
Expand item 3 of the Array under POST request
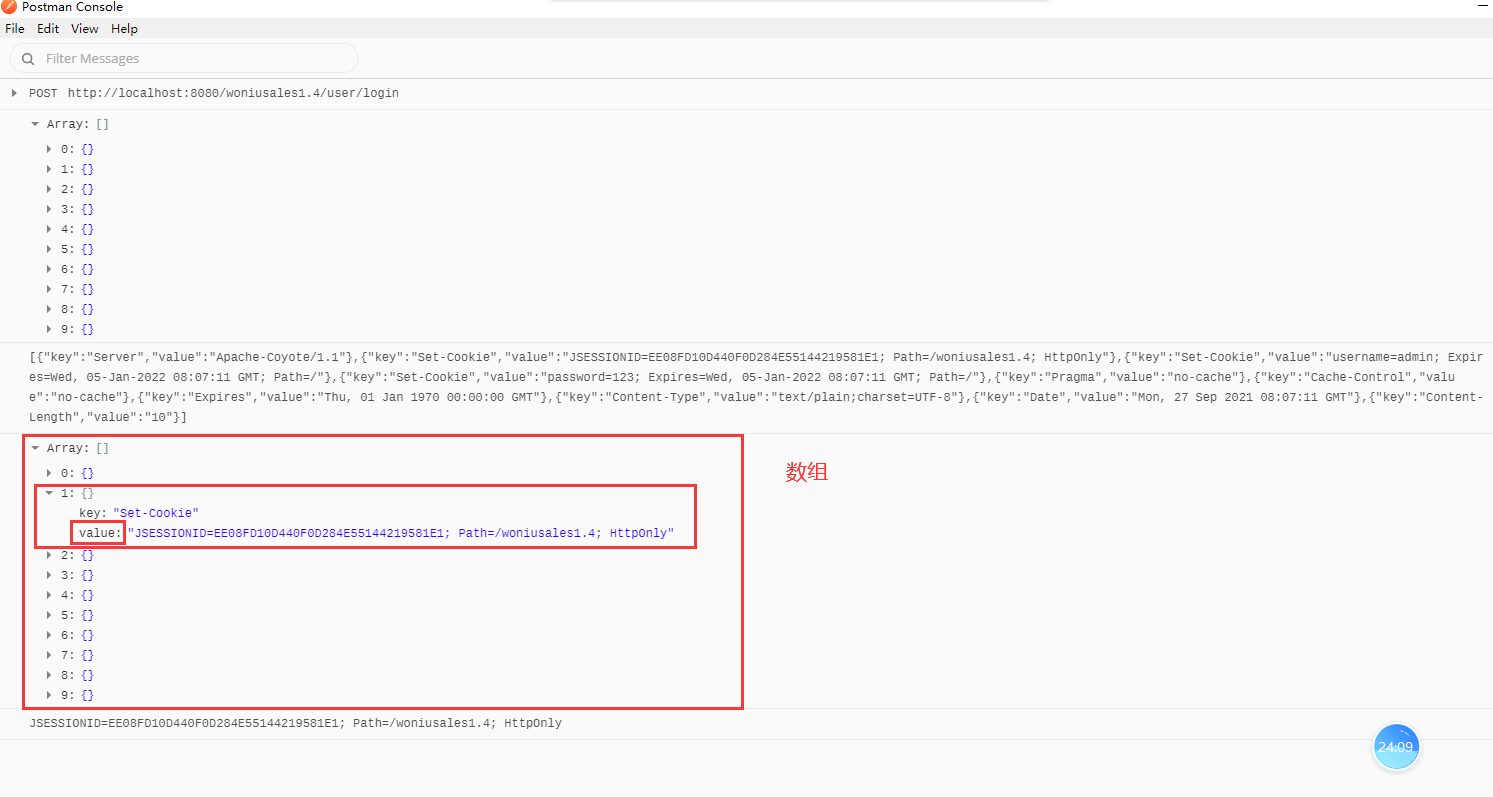[x=49, y=209]
